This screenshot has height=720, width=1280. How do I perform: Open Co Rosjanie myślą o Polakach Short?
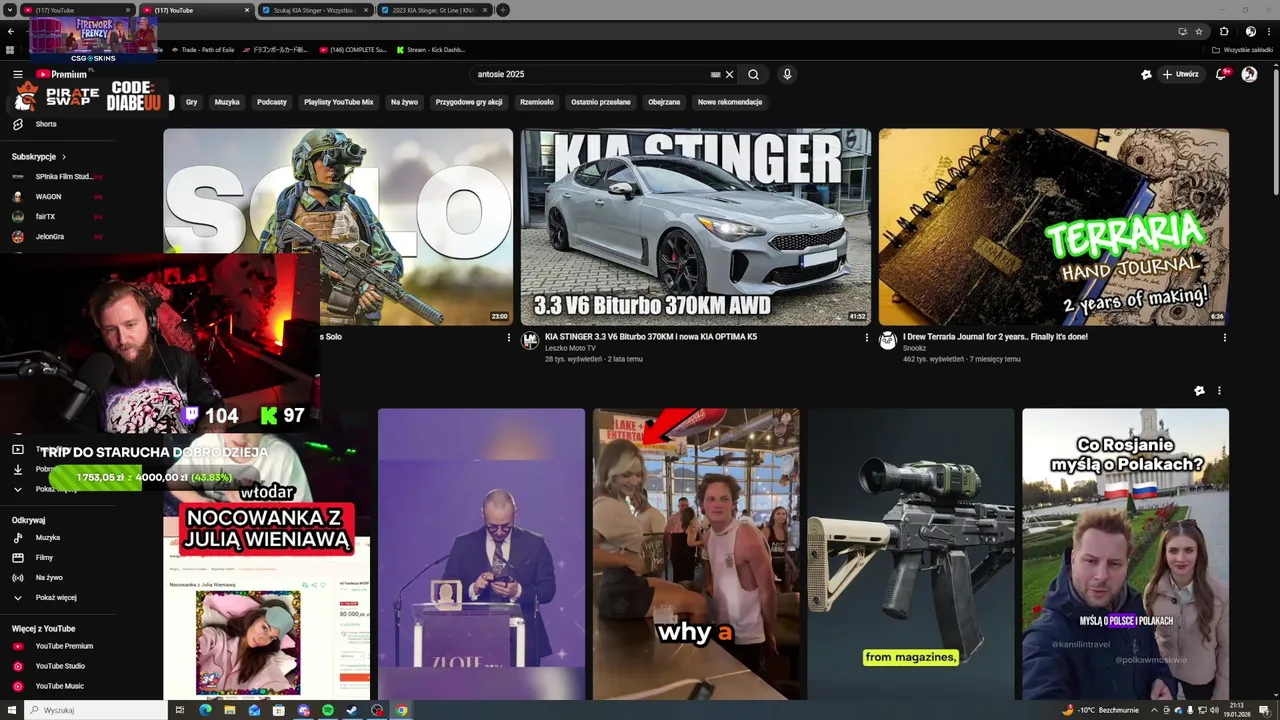click(x=1125, y=554)
